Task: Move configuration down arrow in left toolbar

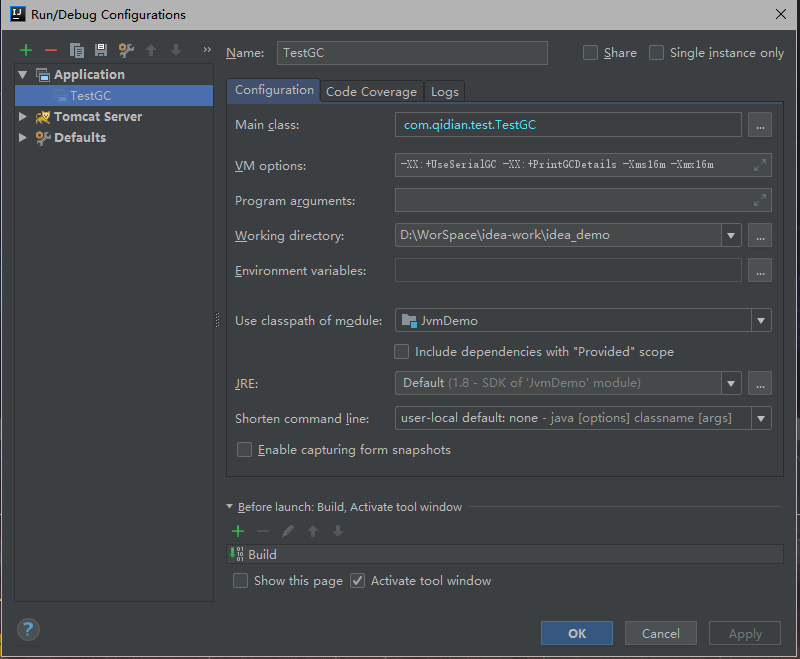Action: [x=176, y=50]
